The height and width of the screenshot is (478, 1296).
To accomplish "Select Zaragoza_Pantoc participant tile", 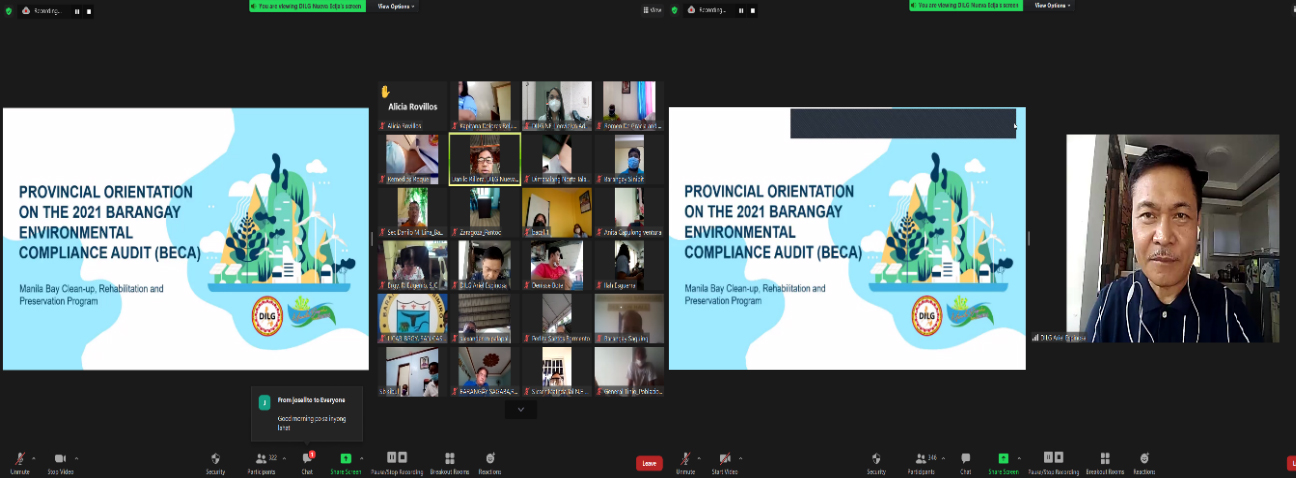I will click(x=484, y=212).
